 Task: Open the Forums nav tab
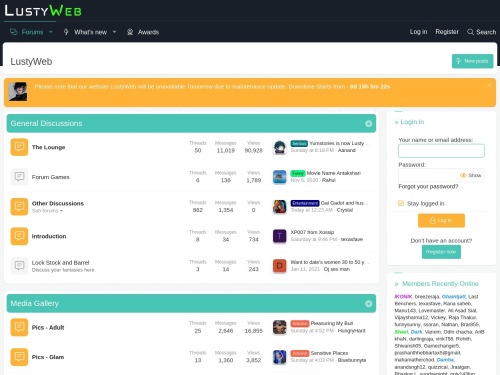coord(32,32)
